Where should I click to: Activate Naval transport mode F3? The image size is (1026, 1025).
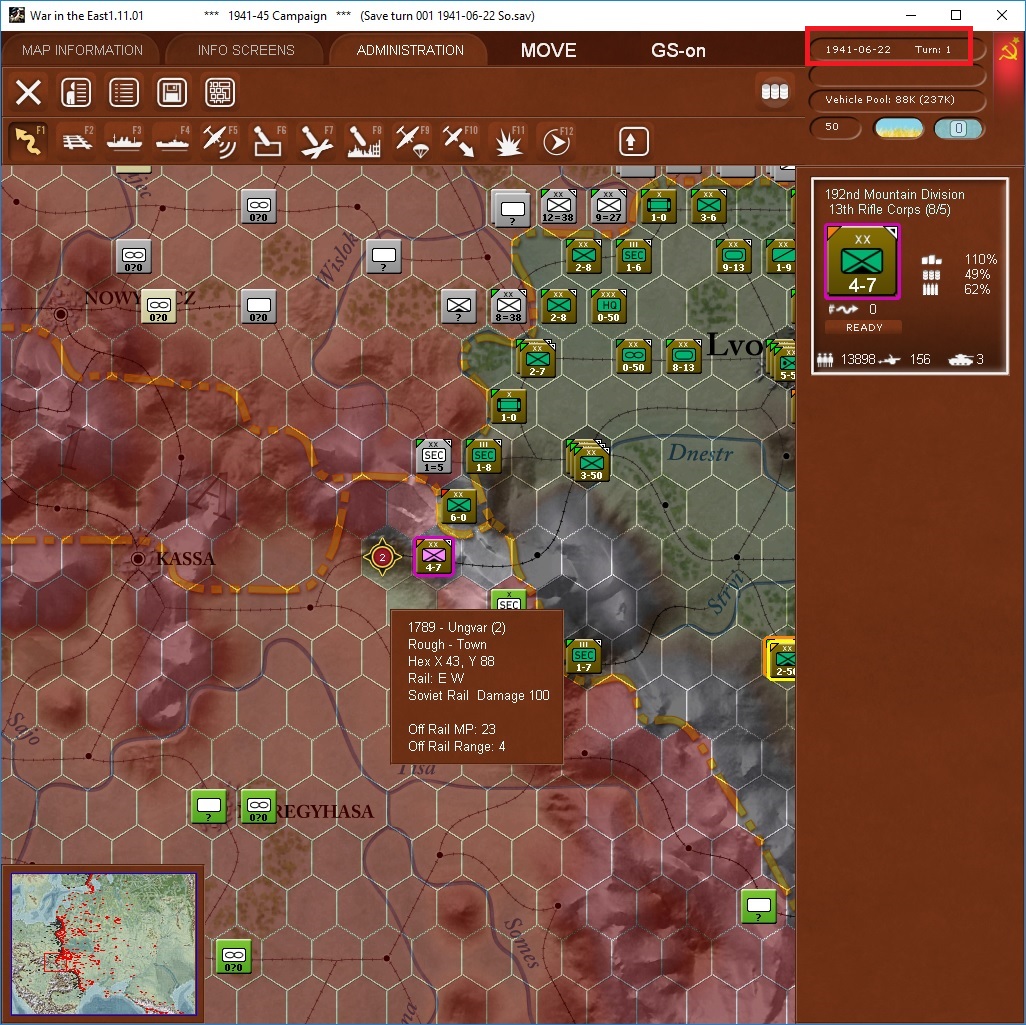(124, 141)
